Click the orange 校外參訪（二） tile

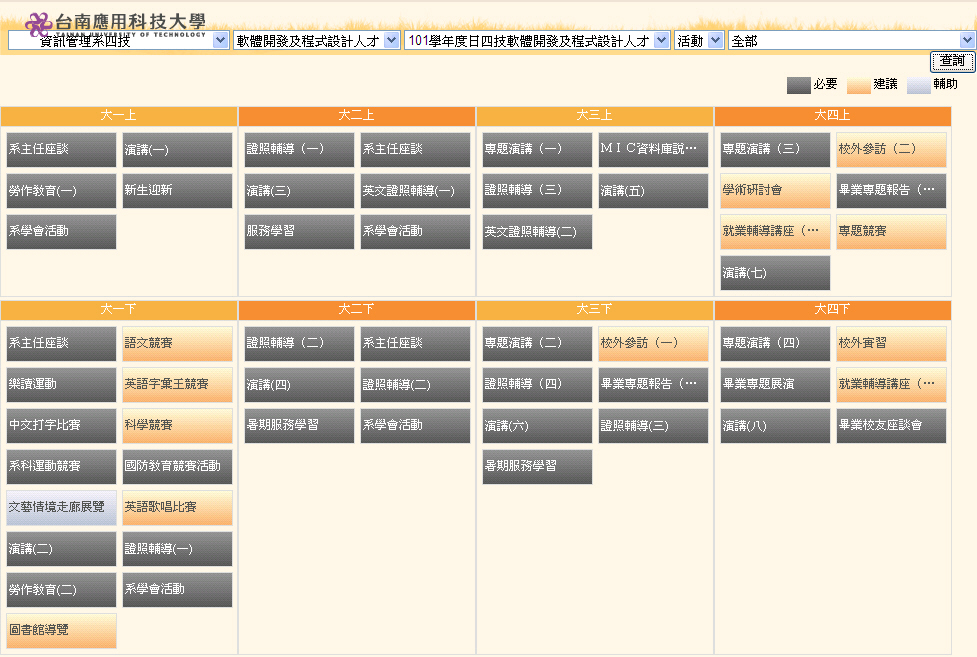pyautogui.click(x=891, y=150)
